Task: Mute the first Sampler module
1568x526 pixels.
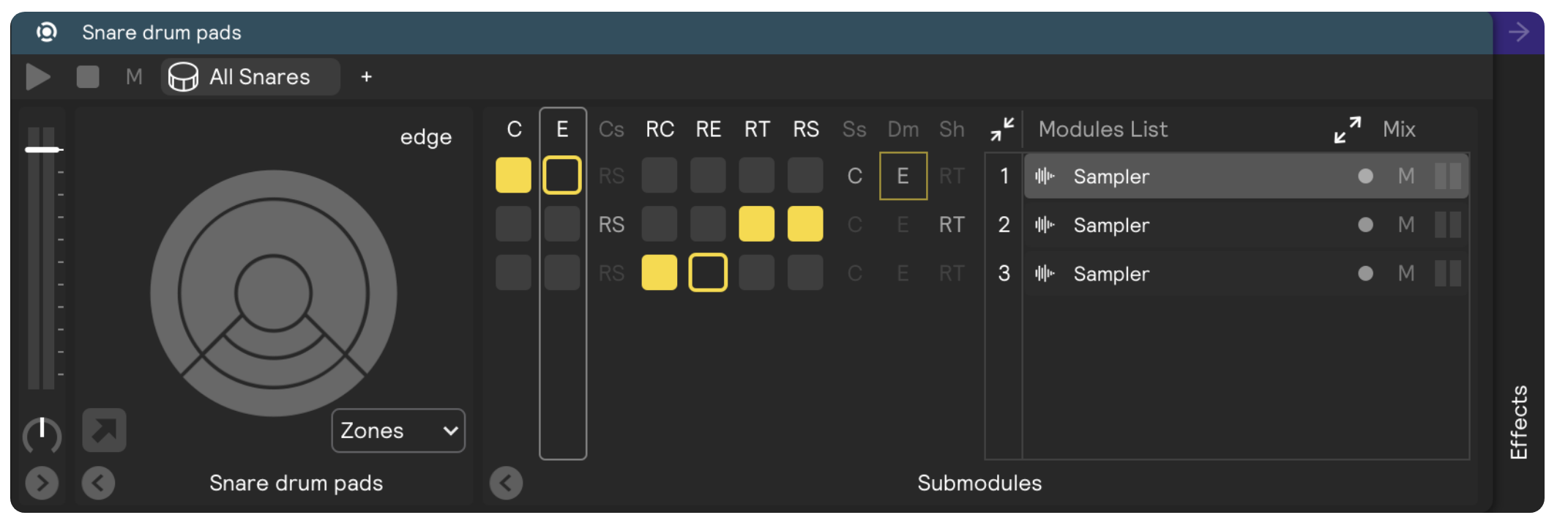Action: point(1405,177)
